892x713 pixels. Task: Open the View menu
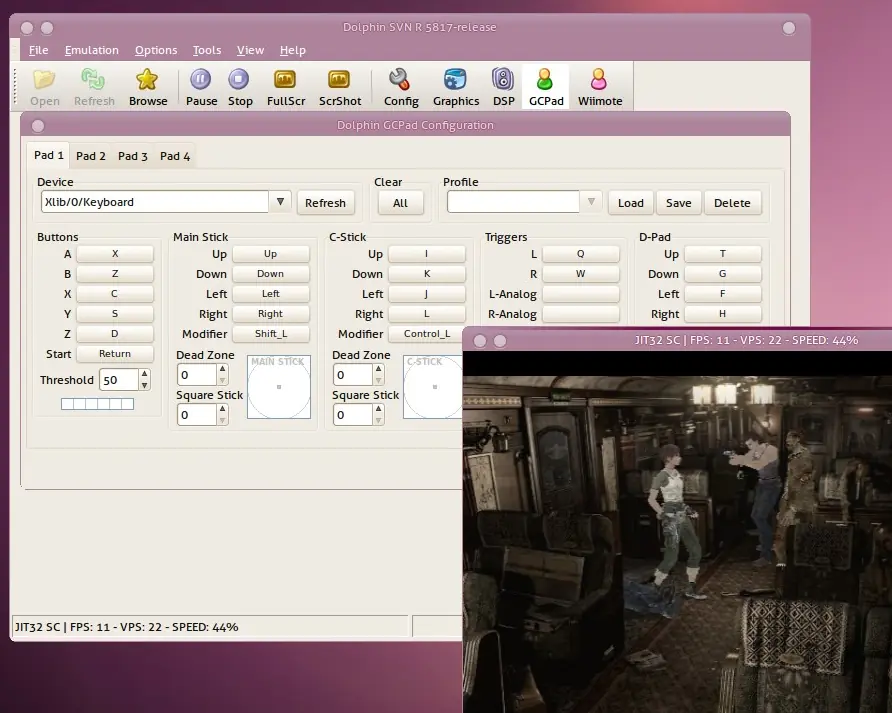[250, 50]
